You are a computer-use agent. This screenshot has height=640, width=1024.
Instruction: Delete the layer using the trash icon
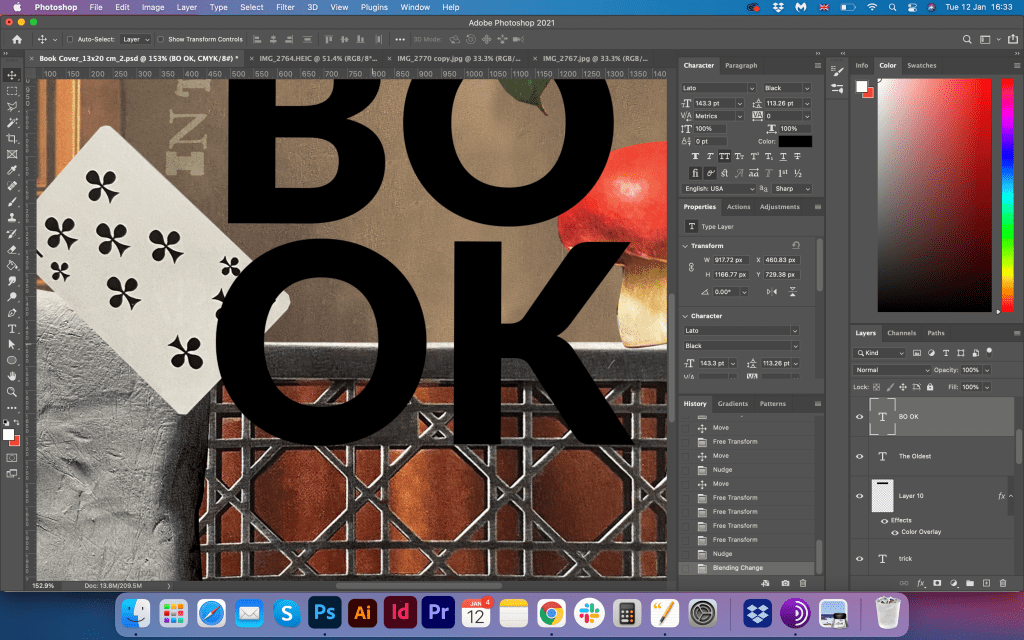coord(1003,582)
